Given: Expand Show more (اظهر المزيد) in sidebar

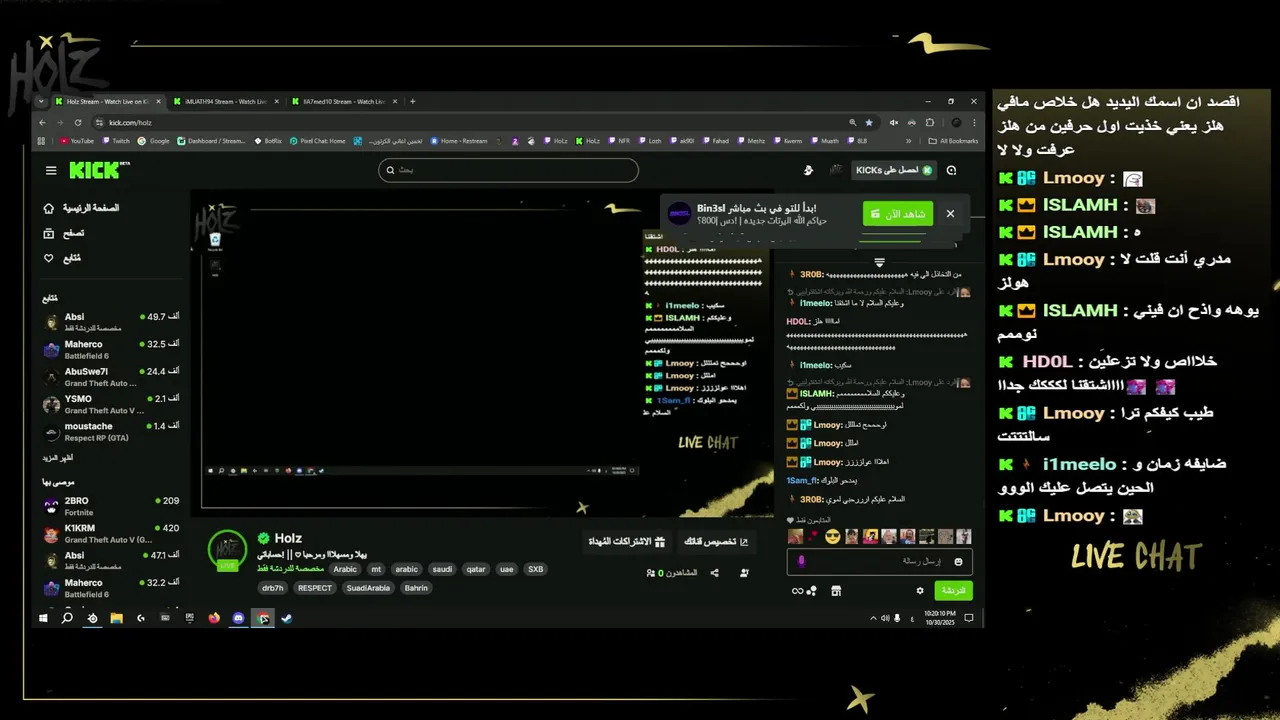Looking at the screenshot, I should tap(57, 457).
